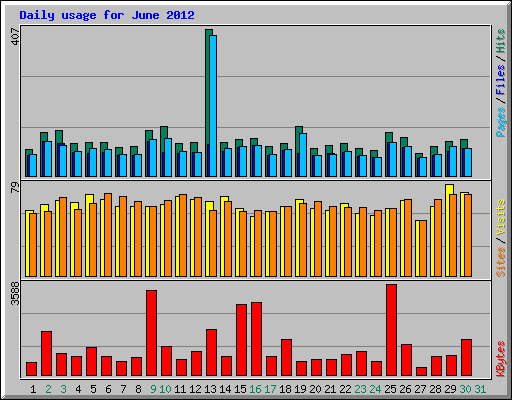The width and height of the screenshot is (512, 400).
Task: Click day label 15 on the x-axis
Action: click(240, 389)
